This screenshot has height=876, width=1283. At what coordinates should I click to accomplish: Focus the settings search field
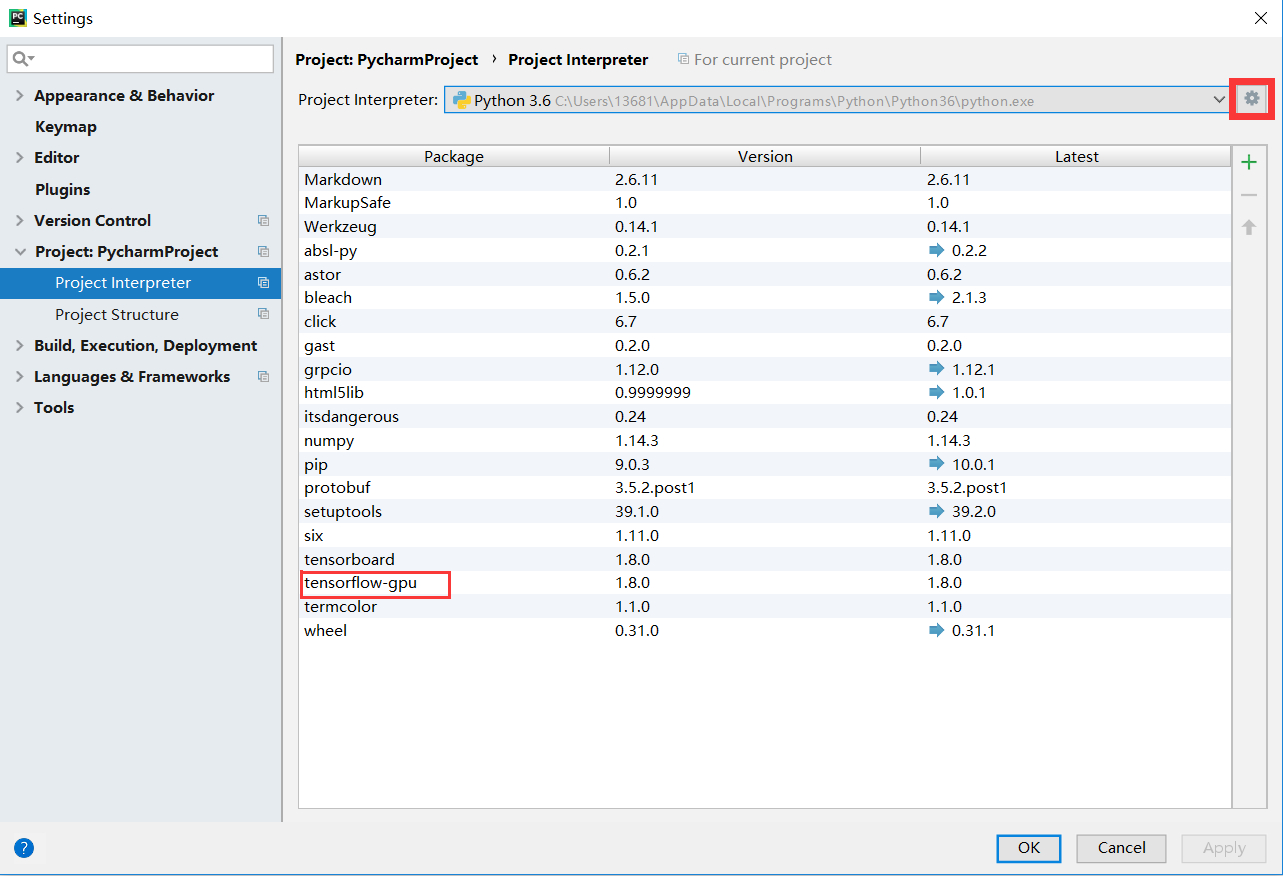[140, 59]
